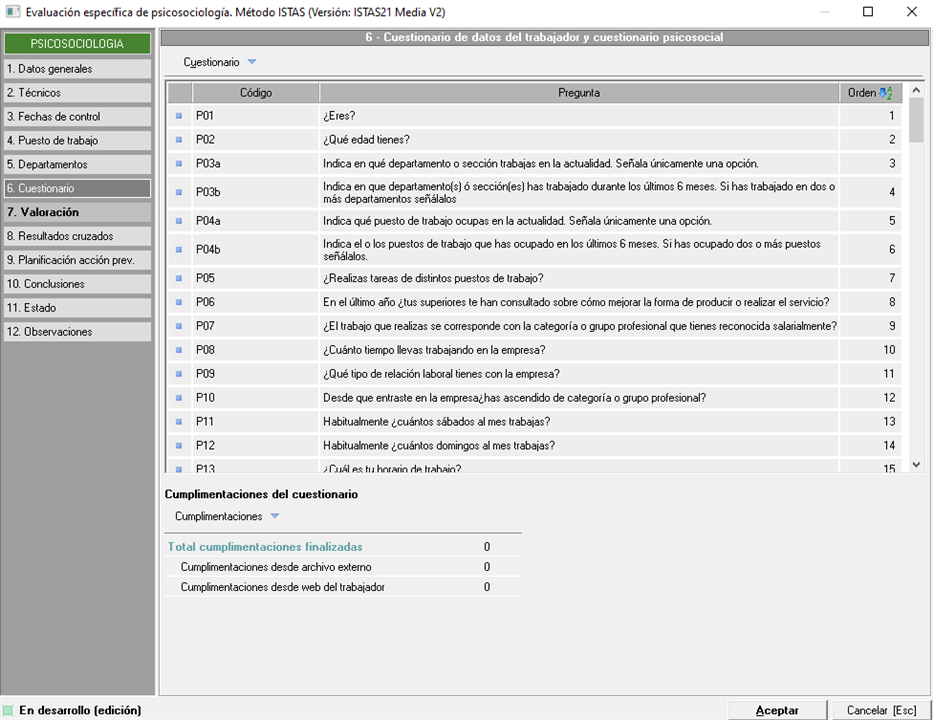The width and height of the screenshot is (933, 720).
Task: Click the blue row marker beside P11
Action: (x=180, y=422)
